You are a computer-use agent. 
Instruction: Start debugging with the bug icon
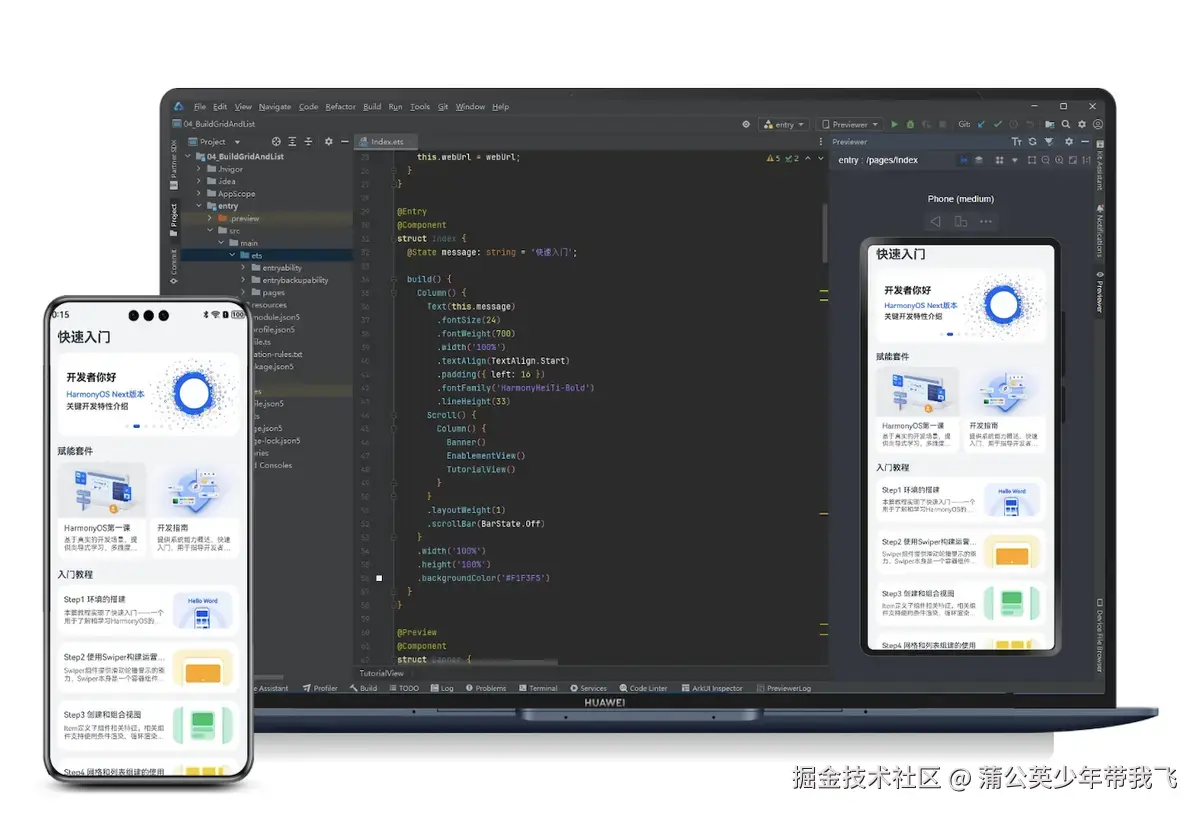point(910,124)
